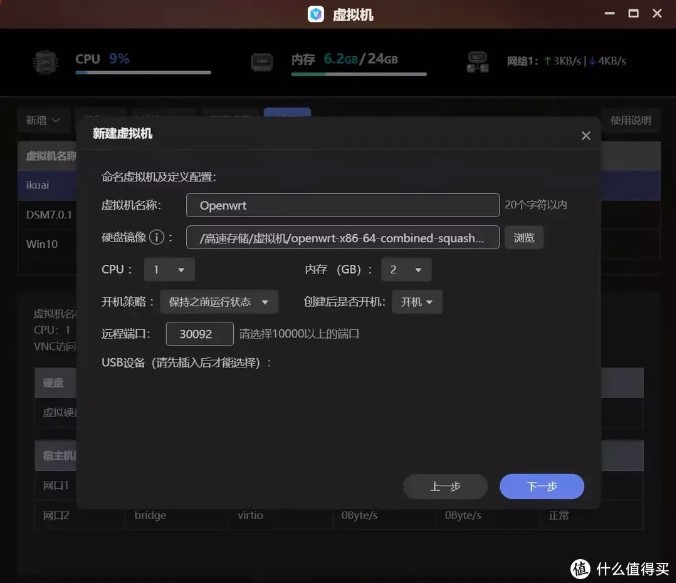Click the memory RAM icon in status bar
676x583 pixels.
pyautogui.click(x=262, y=63)
